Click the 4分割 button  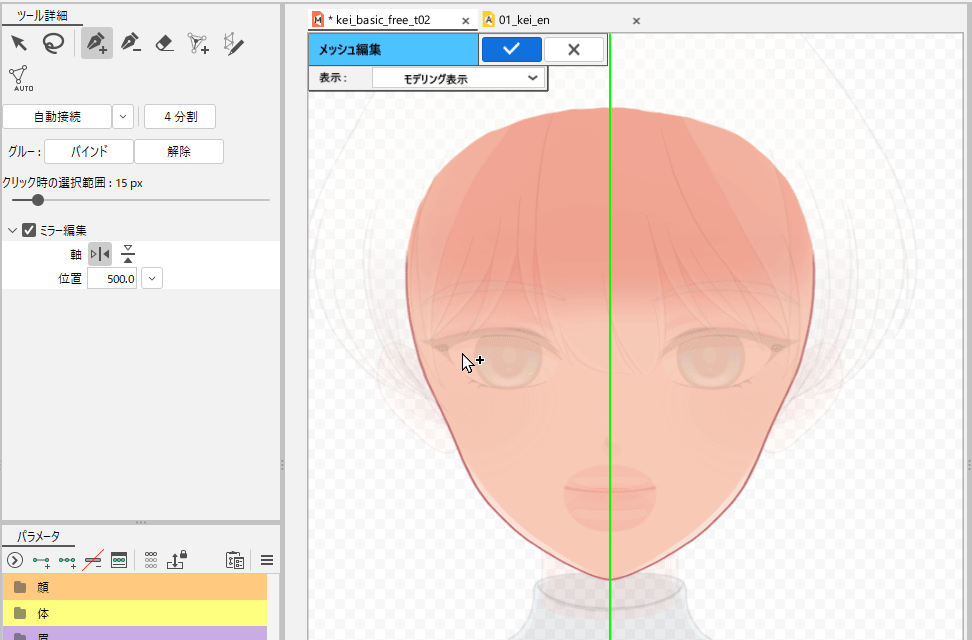180,117
